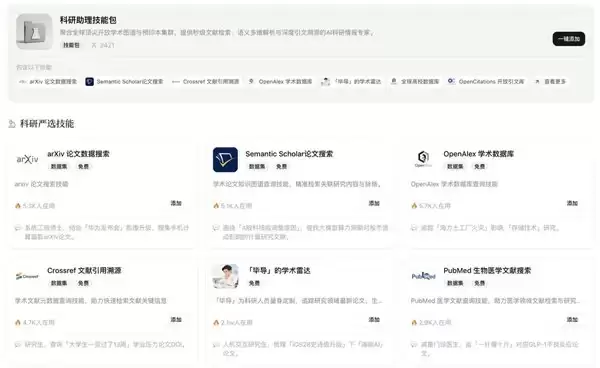Click the 科研助理技能包 flask folder icon
This screenshot has width=600, height=368.
[x=34, y=31]
